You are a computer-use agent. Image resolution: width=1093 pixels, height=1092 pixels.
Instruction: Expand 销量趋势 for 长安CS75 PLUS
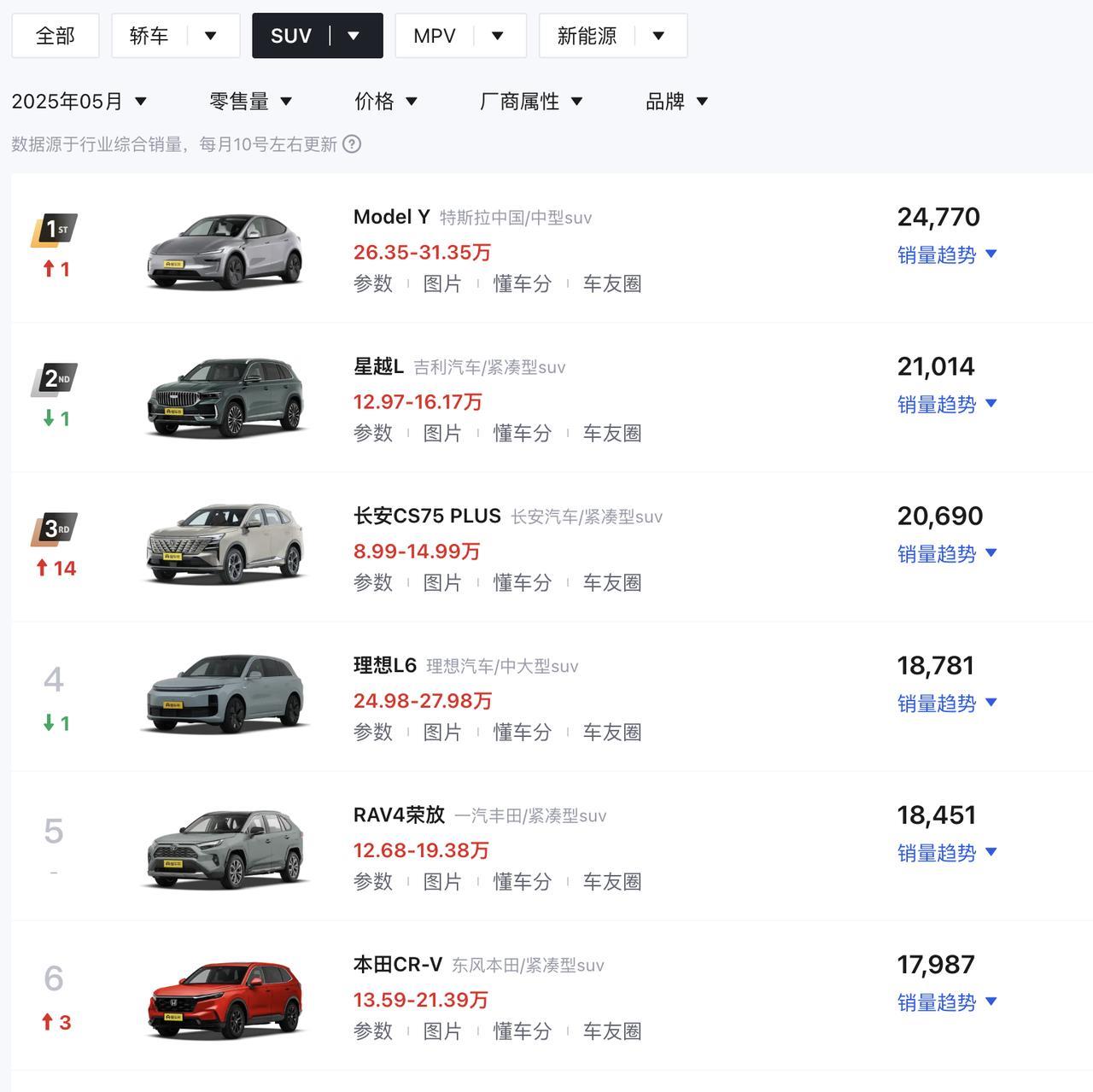click(947, 553)
